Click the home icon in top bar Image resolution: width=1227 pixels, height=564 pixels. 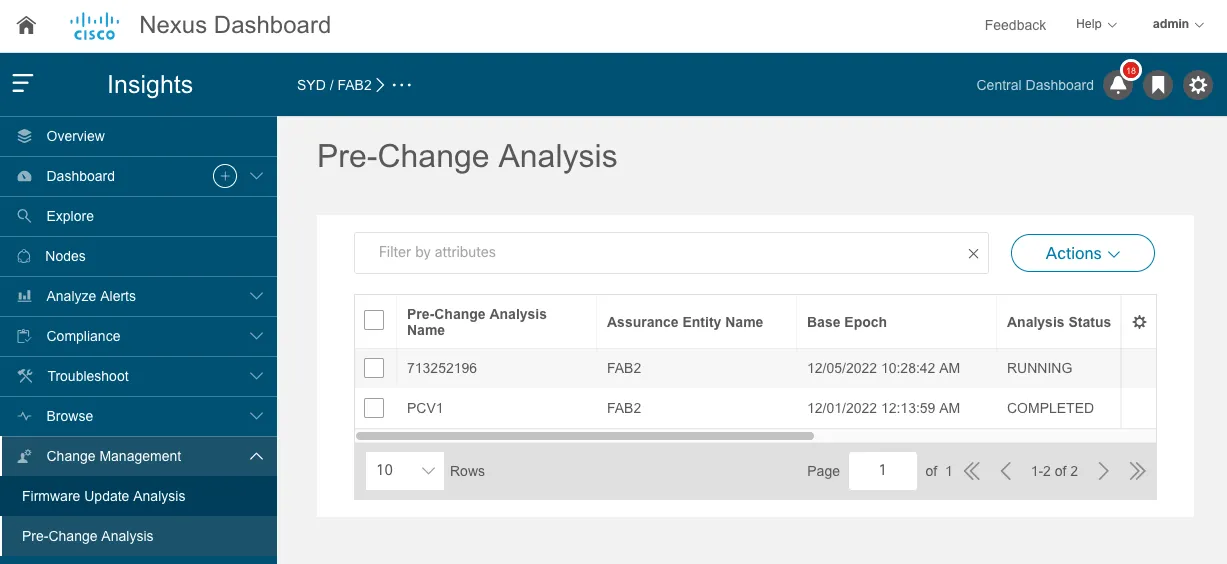point(26,26)
